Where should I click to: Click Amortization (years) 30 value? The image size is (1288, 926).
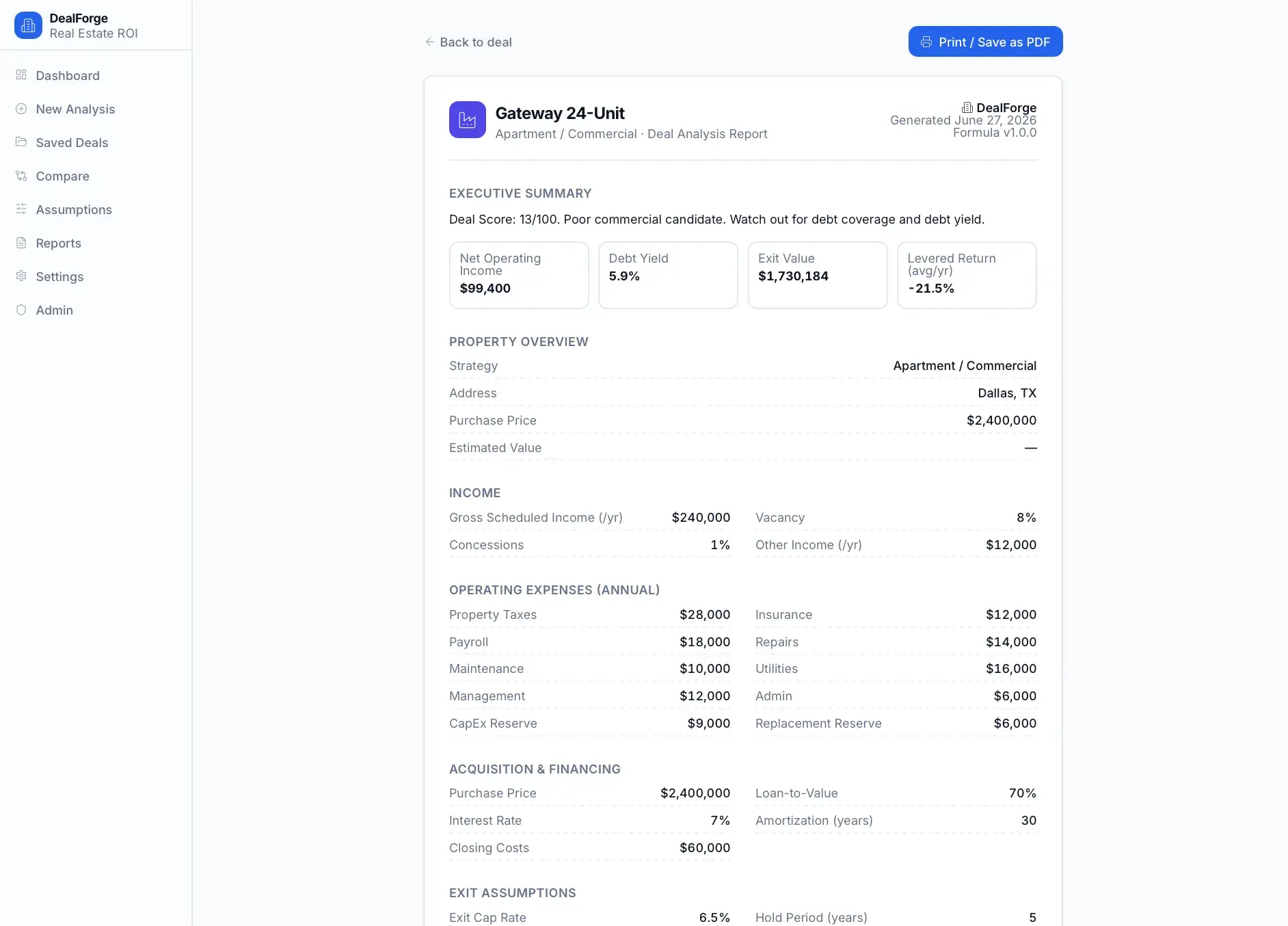click(x=1029, y=821)
